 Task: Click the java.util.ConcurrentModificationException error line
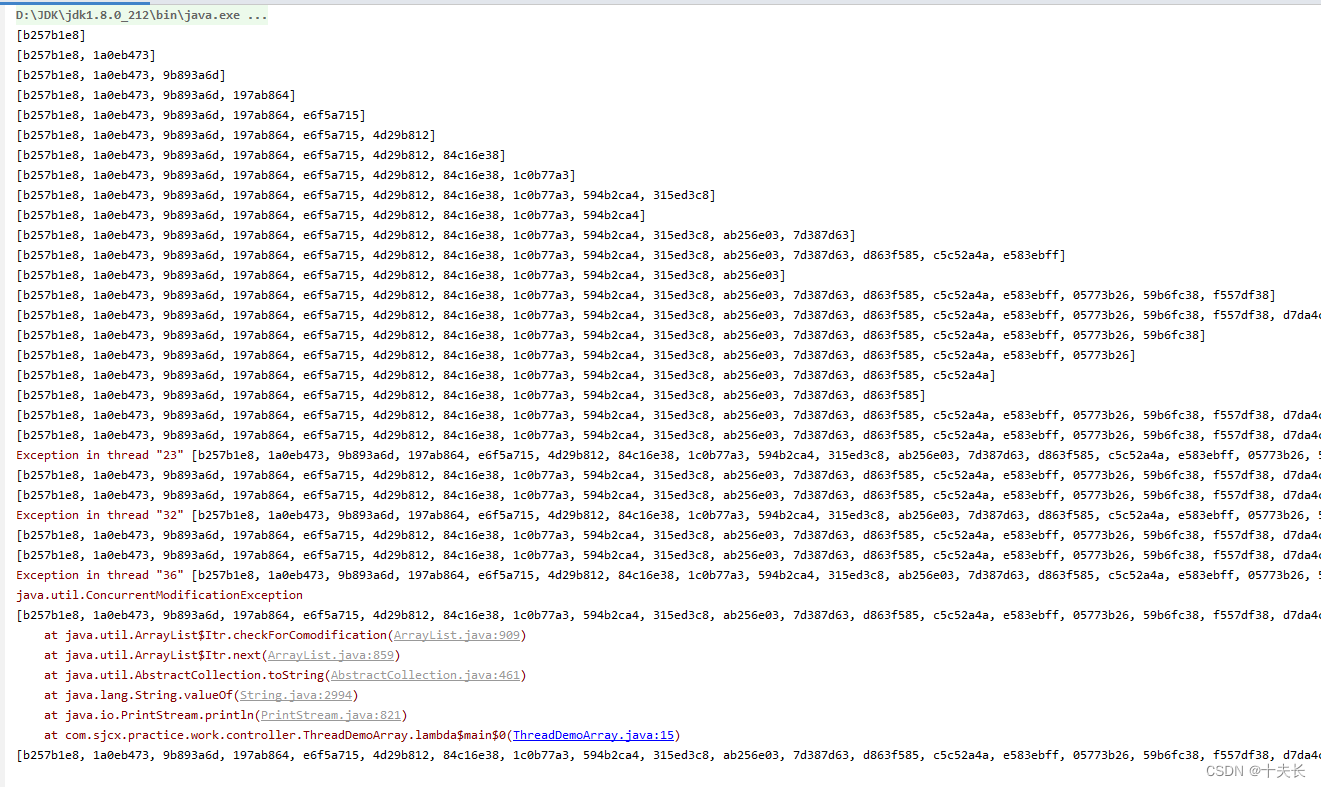(159, 595)
